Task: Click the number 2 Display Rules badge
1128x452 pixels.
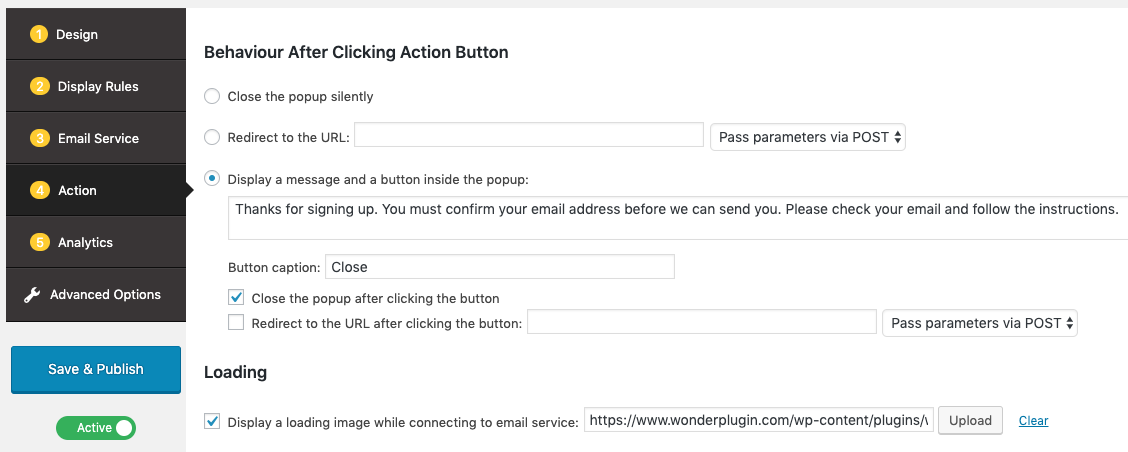Action: (x=39, y=87)
